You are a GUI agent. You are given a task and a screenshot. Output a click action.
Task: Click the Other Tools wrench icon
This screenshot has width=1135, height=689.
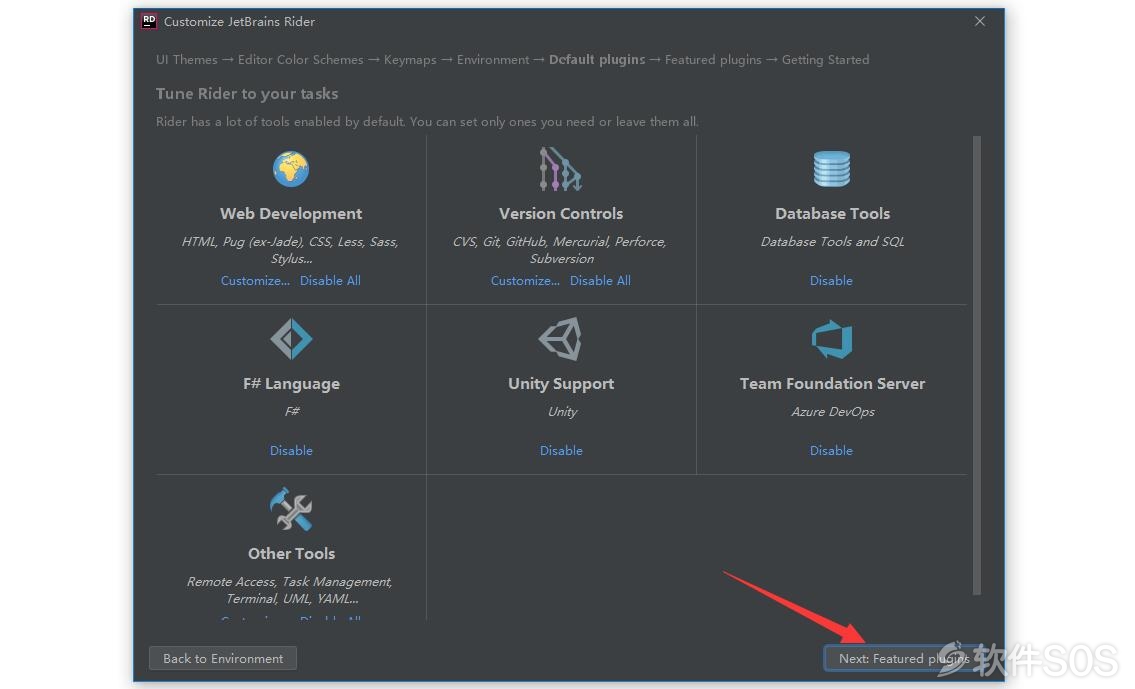[291, 509]
